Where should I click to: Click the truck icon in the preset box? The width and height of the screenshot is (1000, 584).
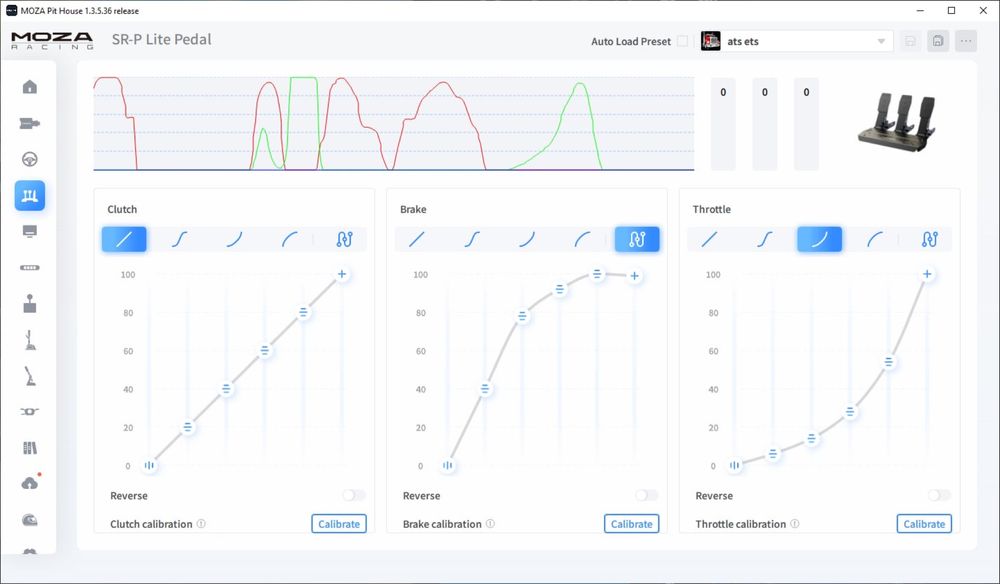[x=710, y=41]
